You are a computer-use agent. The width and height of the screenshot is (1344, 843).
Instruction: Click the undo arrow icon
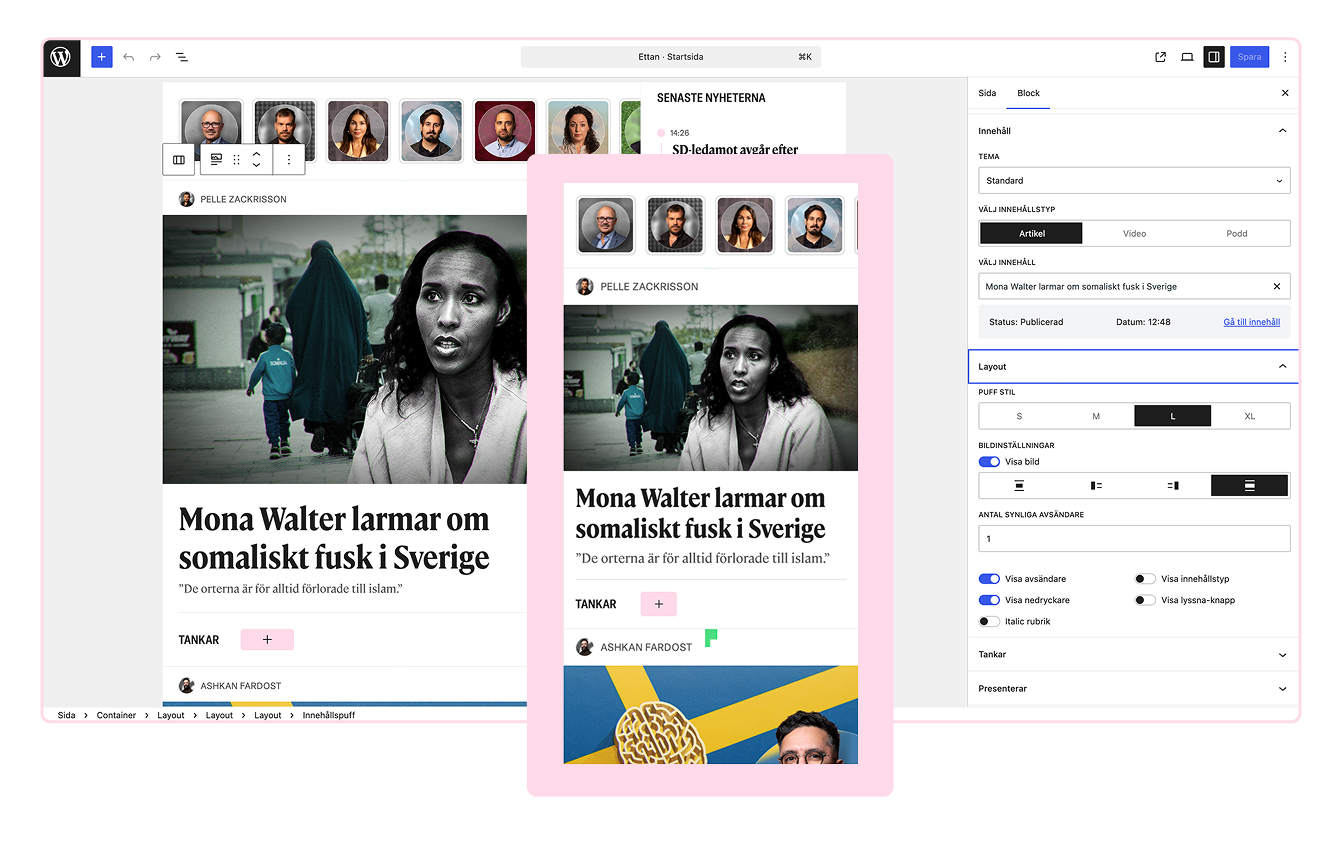(128, 57)
